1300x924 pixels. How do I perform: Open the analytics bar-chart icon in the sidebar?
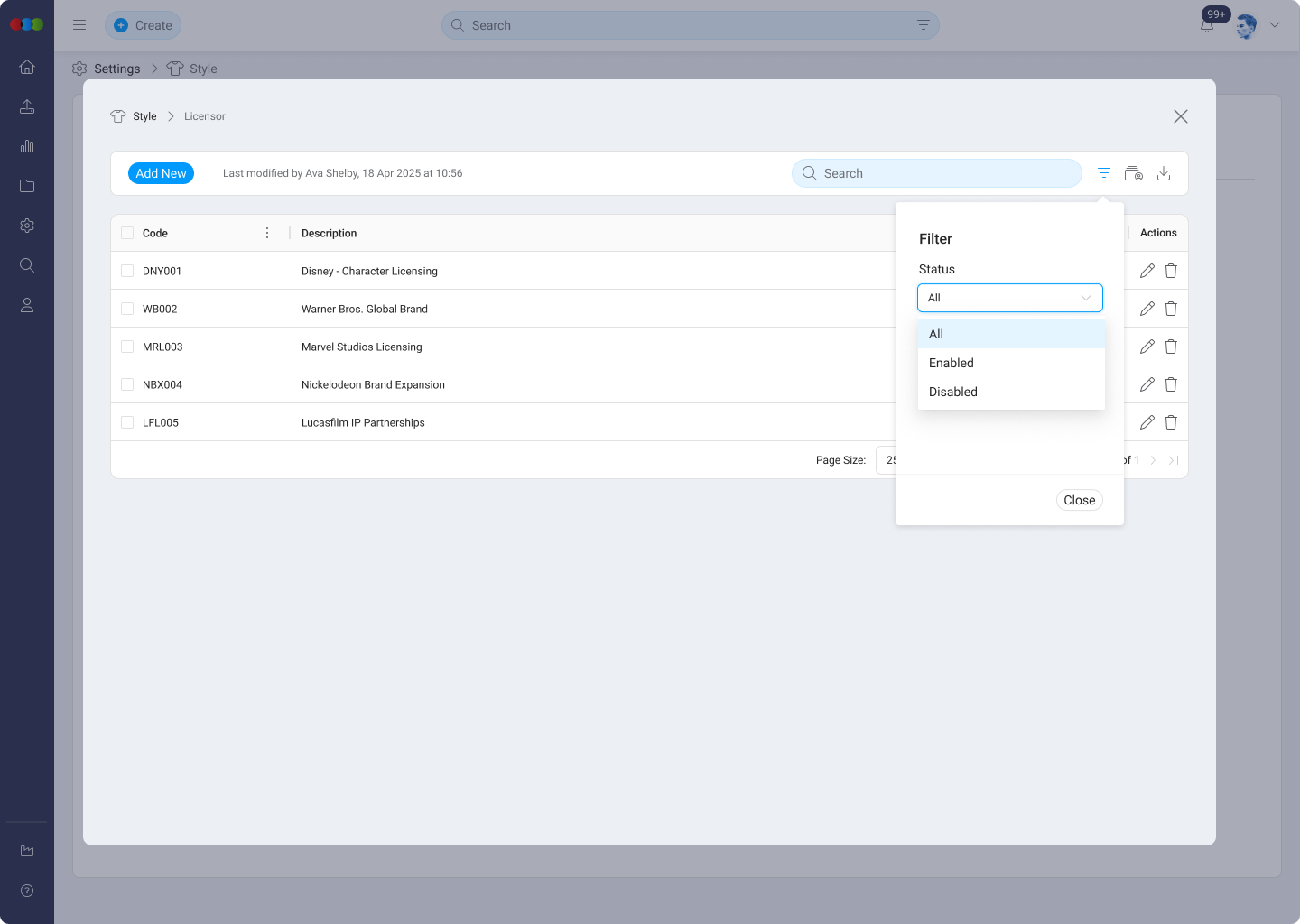(x=26, y=146)
